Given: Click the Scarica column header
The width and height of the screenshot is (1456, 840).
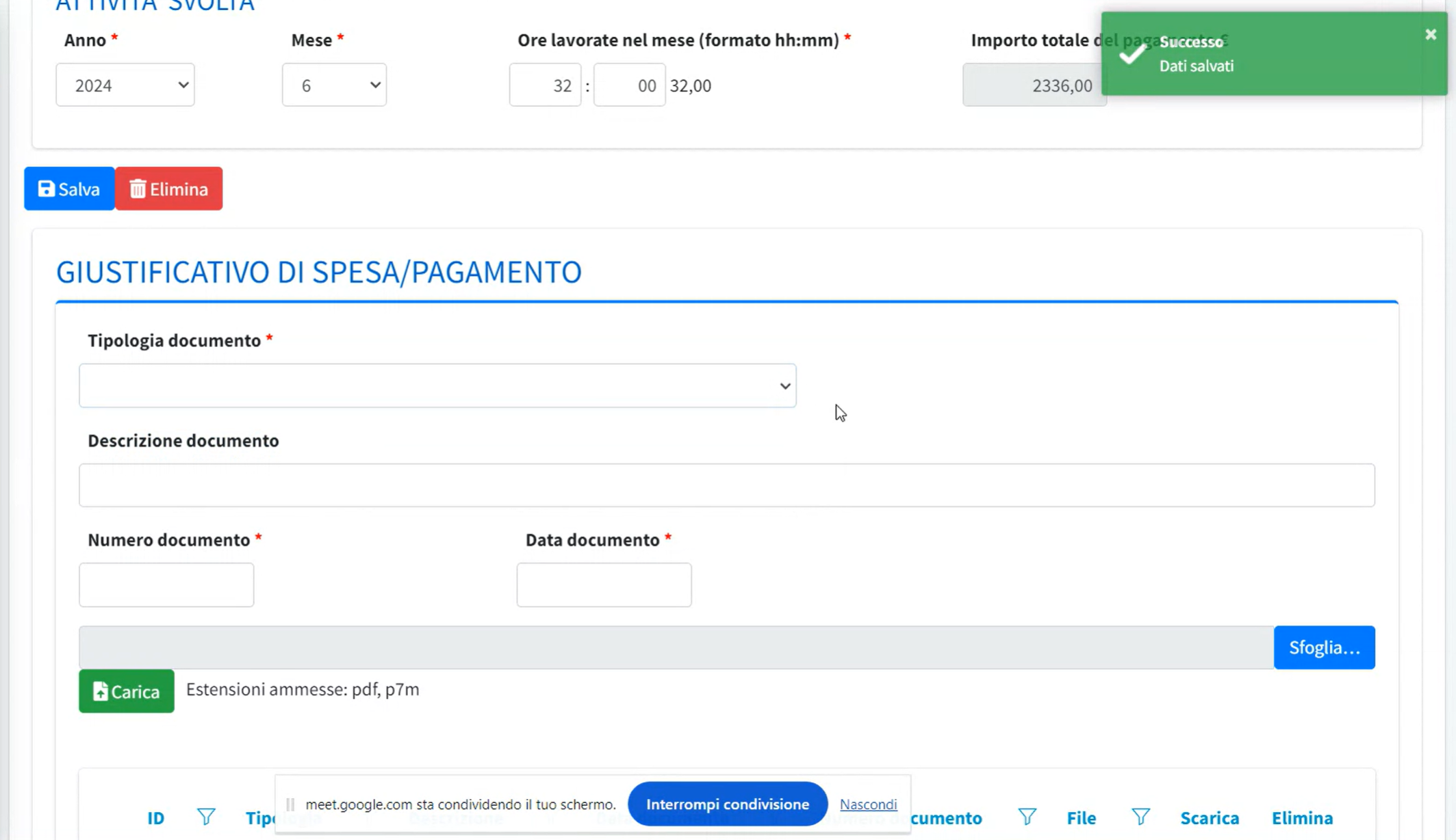Looking at the screenshot, I should [x=1210, y=818].
